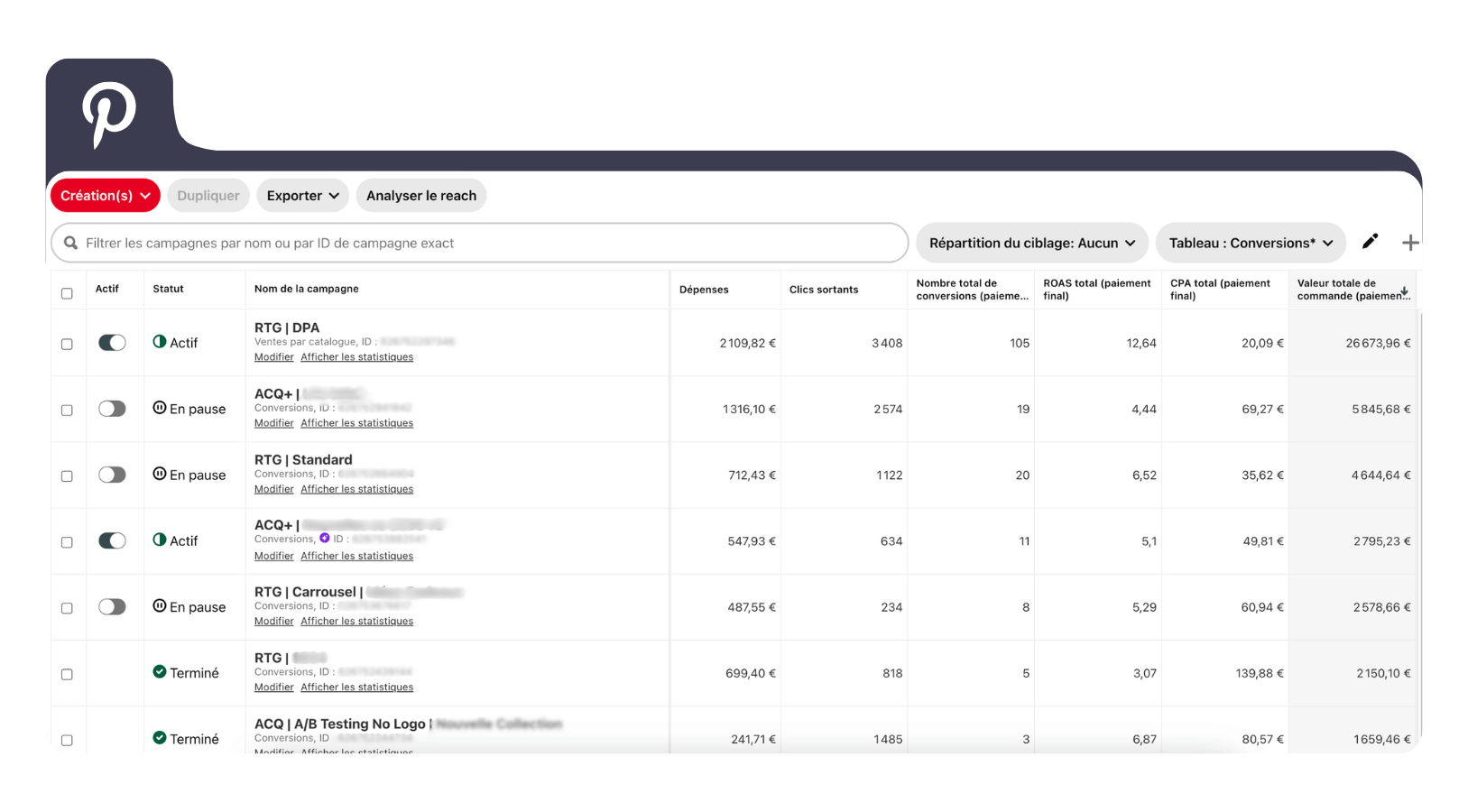This screenshot has width=1468, height=812.
Task: Click Afficher les statistiques for RTG | Standard
Action: (356, 488)
